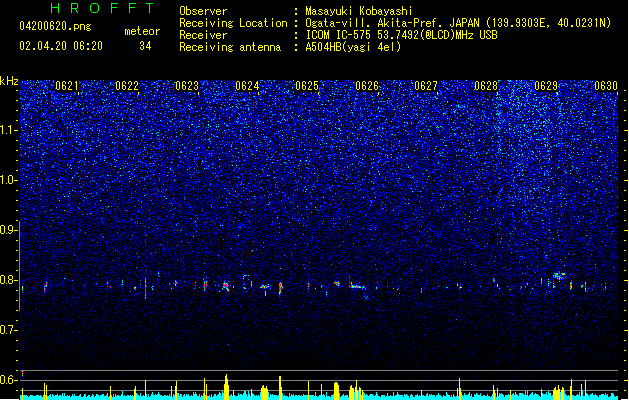This screenshot has width=629, height=400.
Task: Click the 0628 time marker
Action: (x=486, y=86)
